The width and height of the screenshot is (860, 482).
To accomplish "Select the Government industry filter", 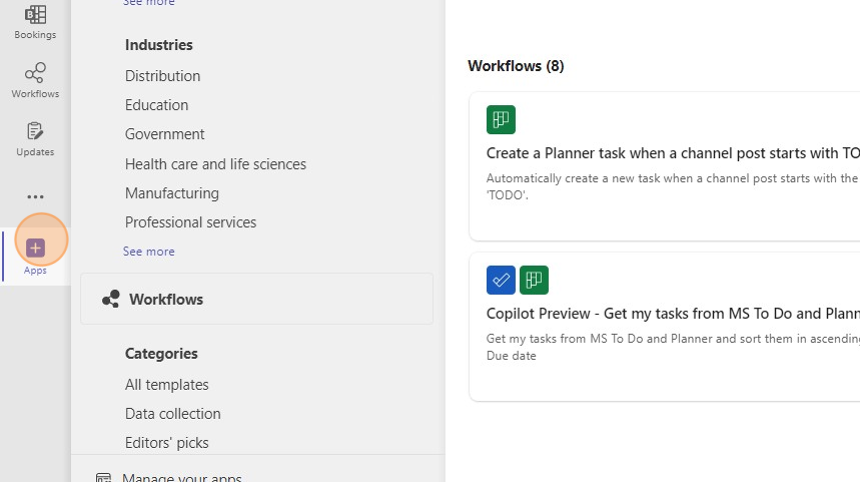I will 164,134.
